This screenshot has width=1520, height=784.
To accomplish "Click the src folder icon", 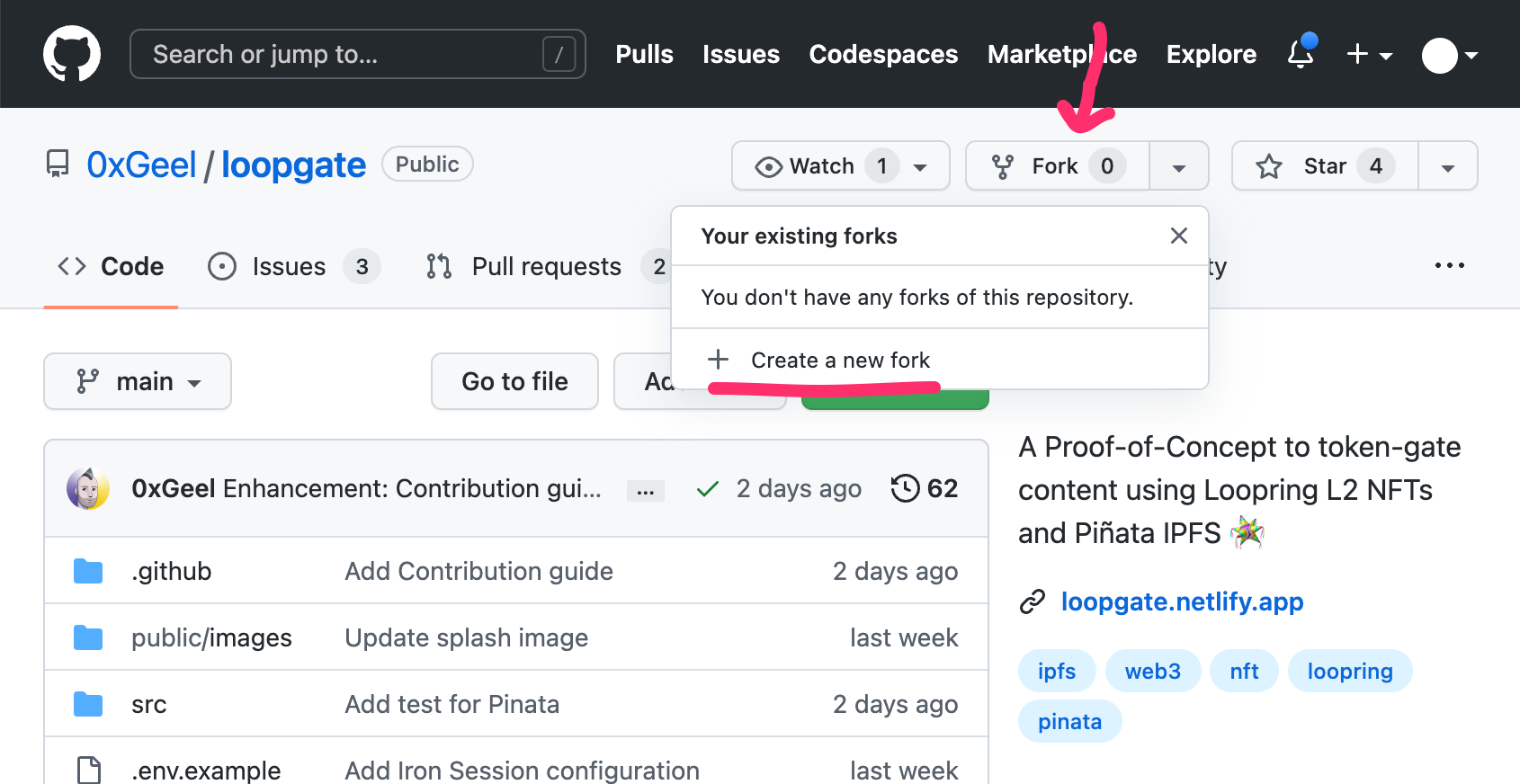I will 88,704.
